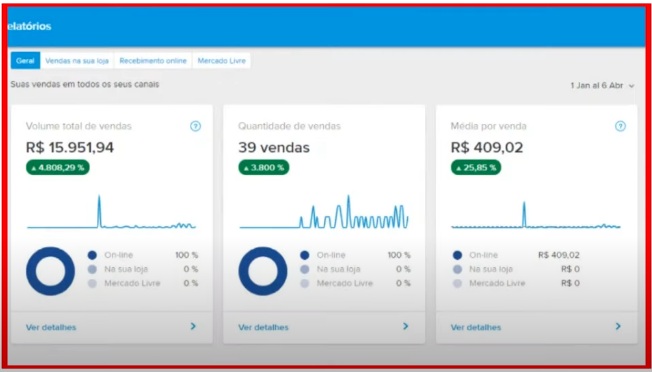Screen dimensions: 652x372
Task: Click On-line label in Quantidade de vendas card
Action: 331,255
